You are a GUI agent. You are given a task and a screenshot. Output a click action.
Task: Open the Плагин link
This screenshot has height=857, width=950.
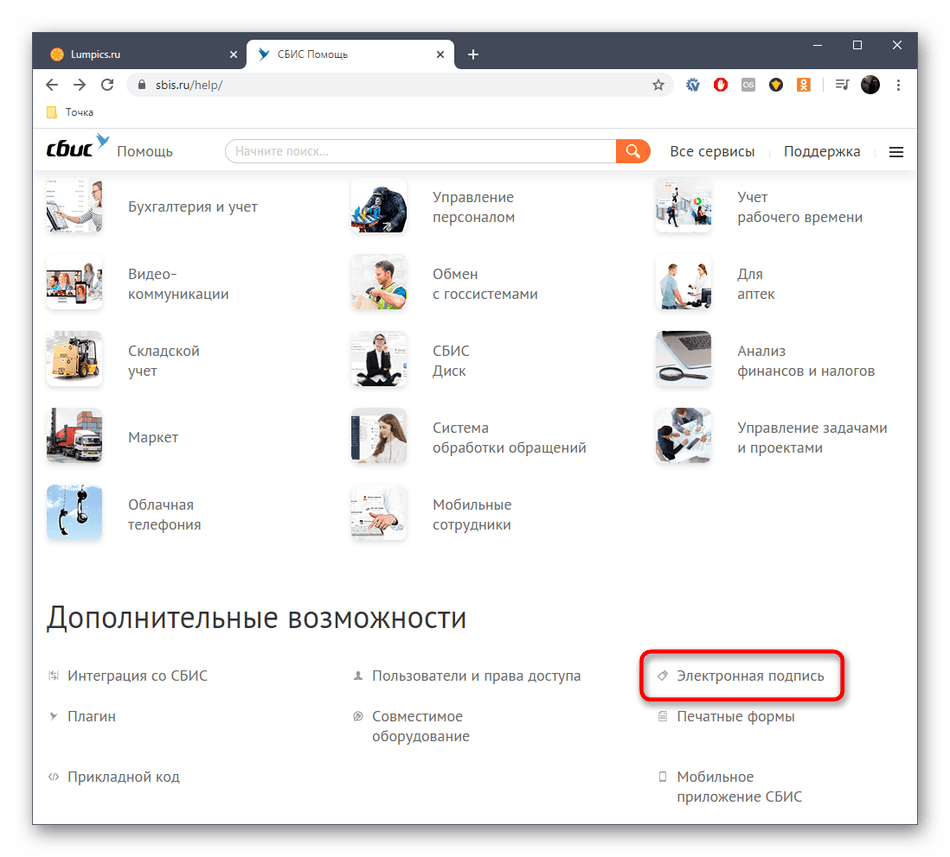tap(91, 716)
